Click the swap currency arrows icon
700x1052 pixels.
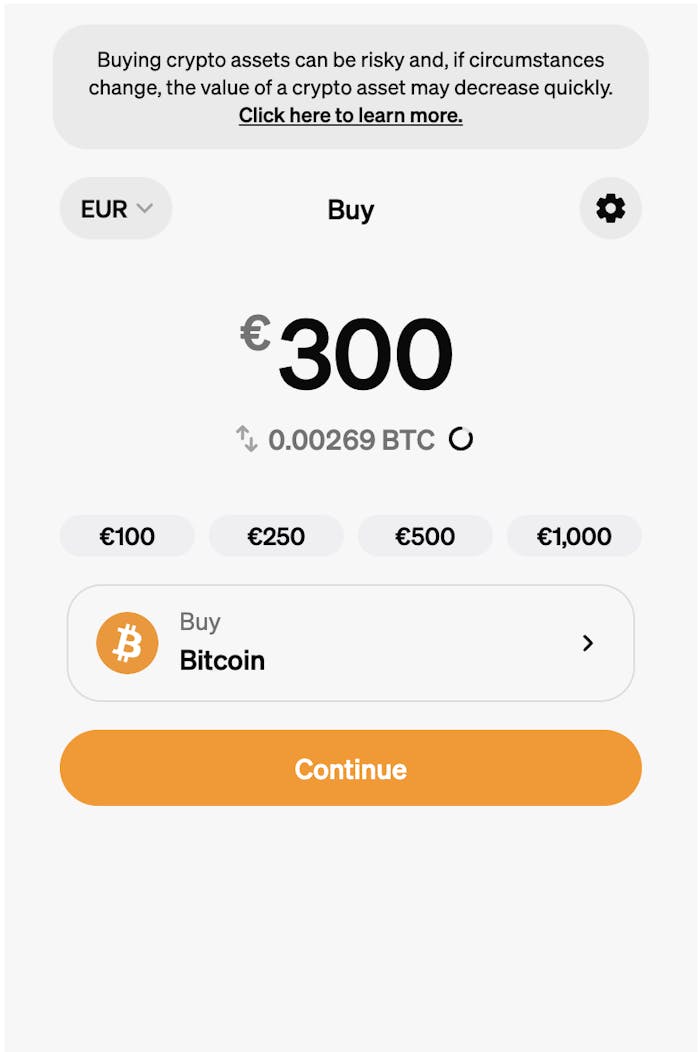pos(246,439)
